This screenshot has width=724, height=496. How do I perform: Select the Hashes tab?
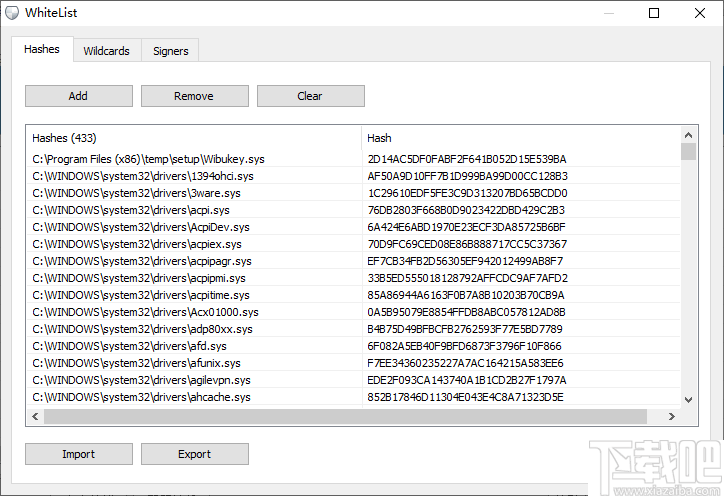[42, 49]
